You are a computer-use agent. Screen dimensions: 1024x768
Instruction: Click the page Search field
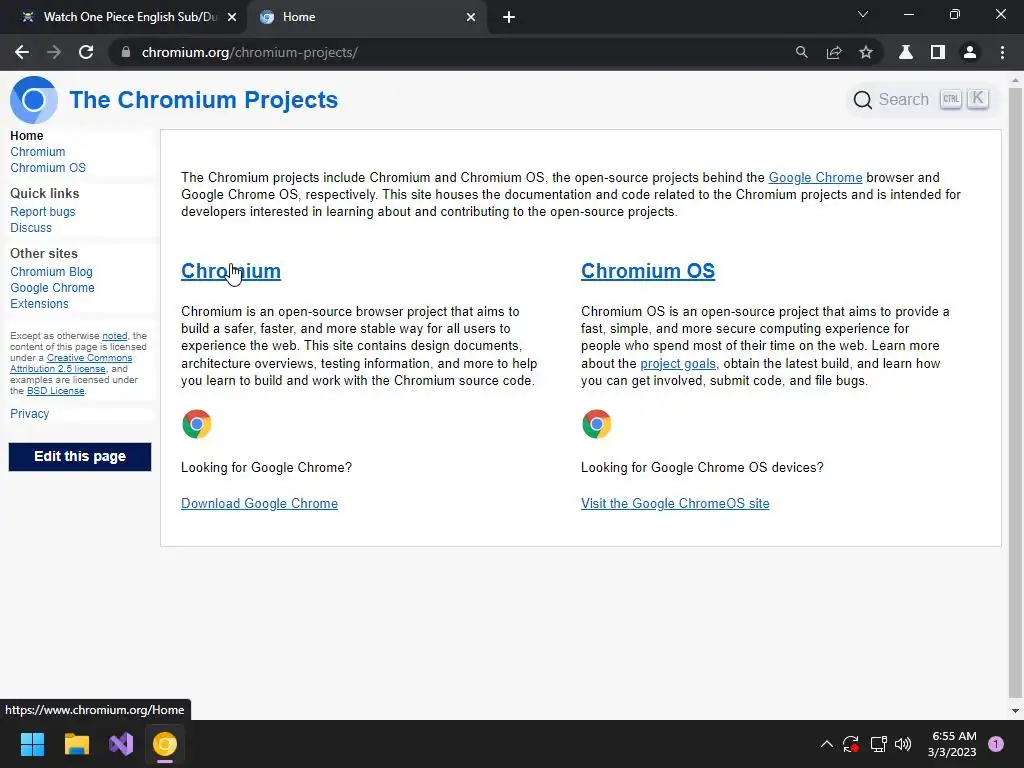[921, 100]
